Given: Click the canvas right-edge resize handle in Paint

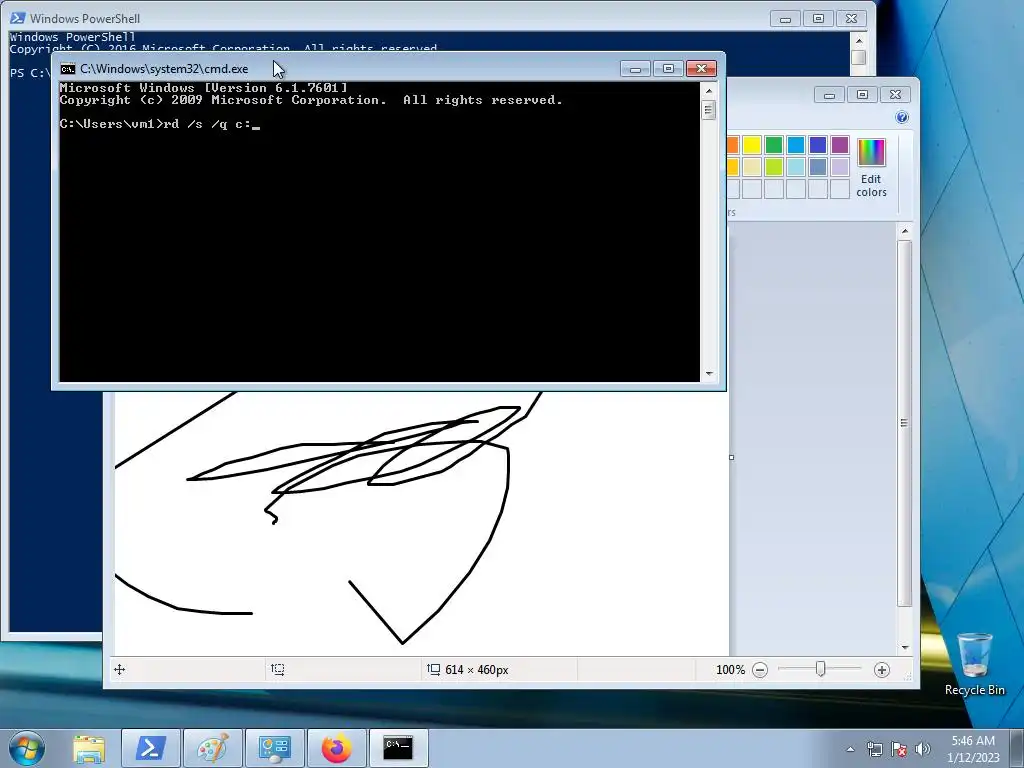Looking at the screenshot, I should [x=731, y=457].
